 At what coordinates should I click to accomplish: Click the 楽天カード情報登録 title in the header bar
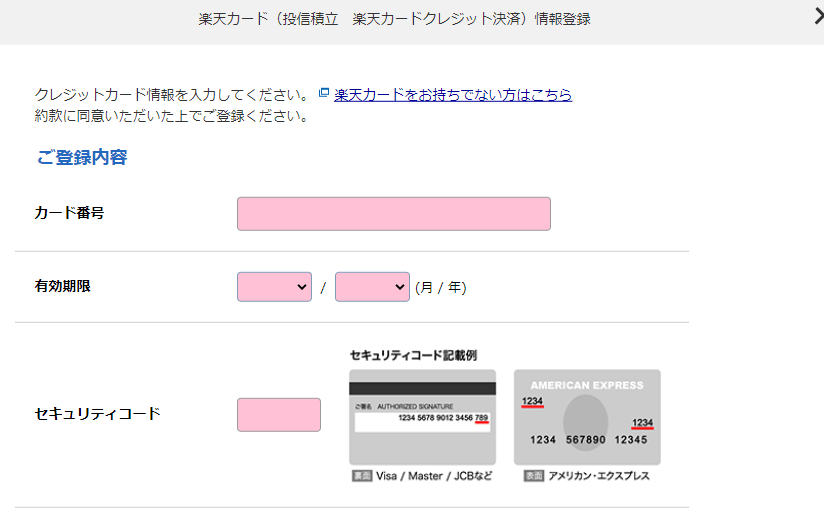click(394, 19)
